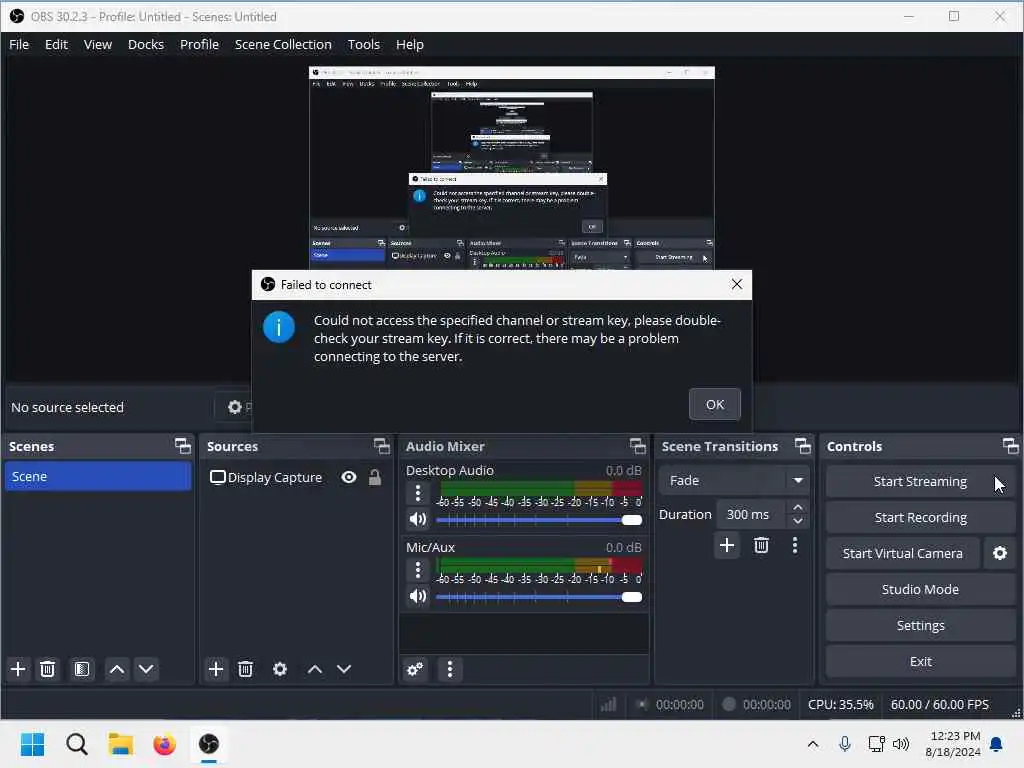Click OK in Failed to connect dialog
The image size is (1024, 768).
tap(714, 404)
